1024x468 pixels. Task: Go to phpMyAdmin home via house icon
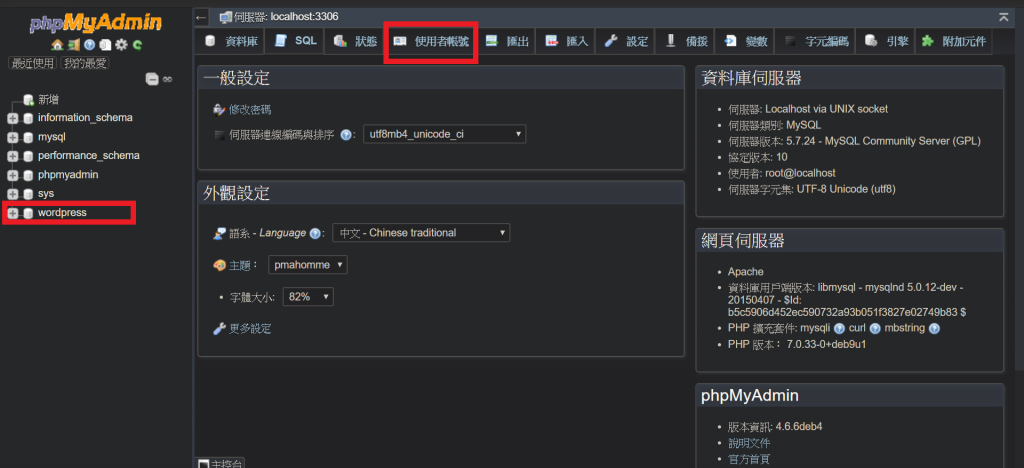point(57,45)
